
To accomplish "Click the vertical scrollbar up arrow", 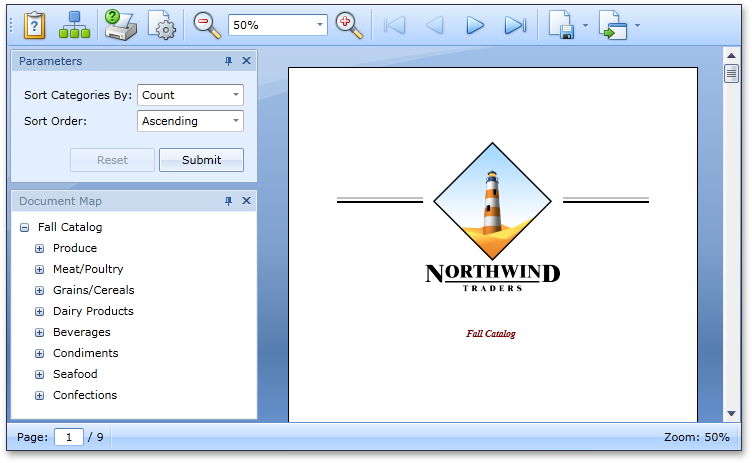I will click(x=731, y=56).
